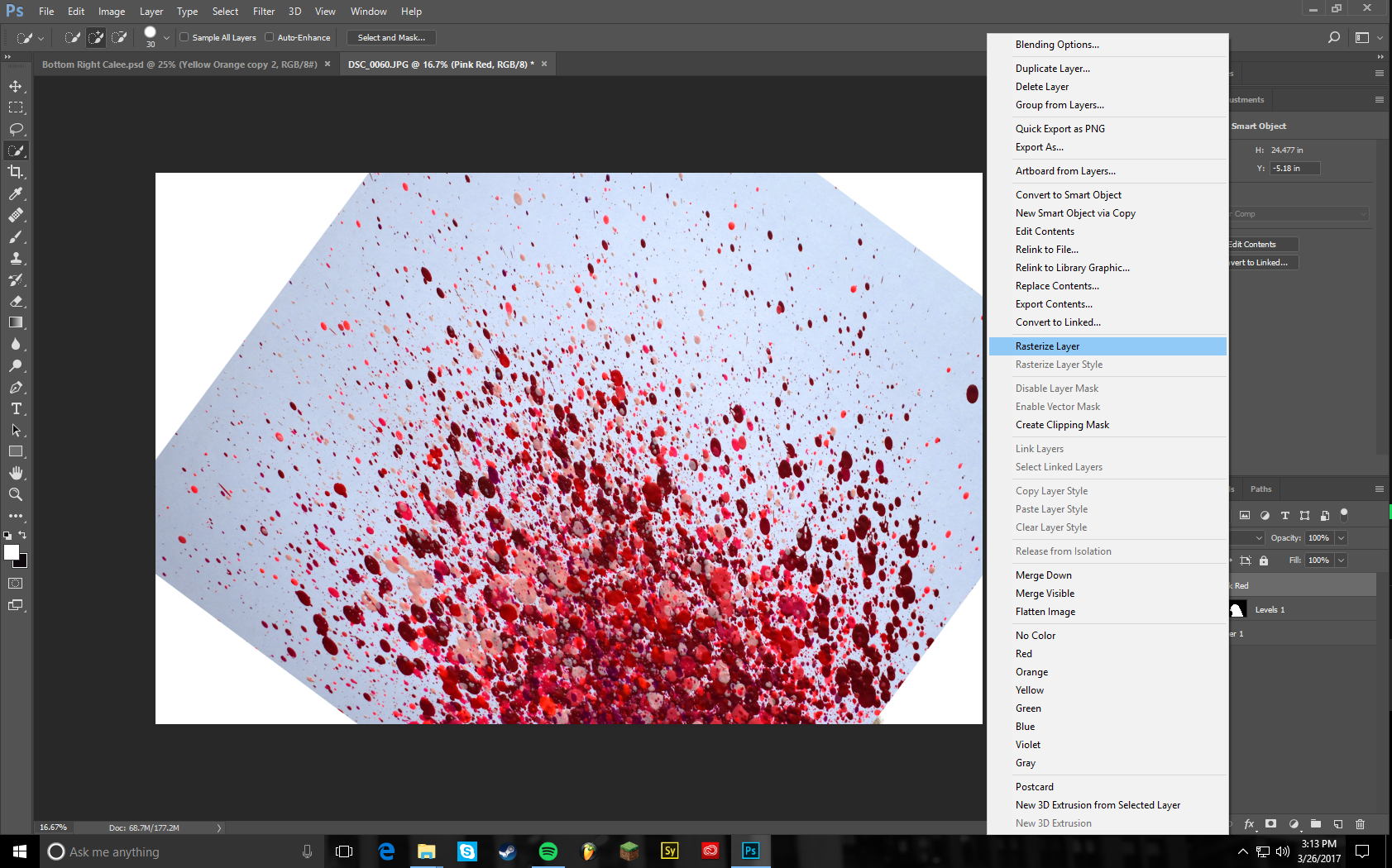Screen dimensions: 1392x868
Task: Click Add layer mask icon
Action: coord(1271,824)
